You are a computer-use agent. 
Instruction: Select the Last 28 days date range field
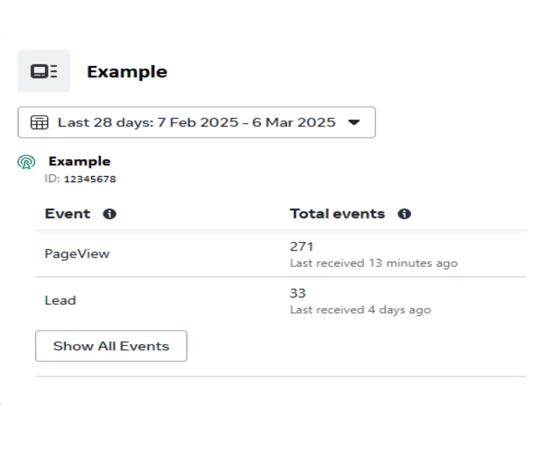point(196,122)
